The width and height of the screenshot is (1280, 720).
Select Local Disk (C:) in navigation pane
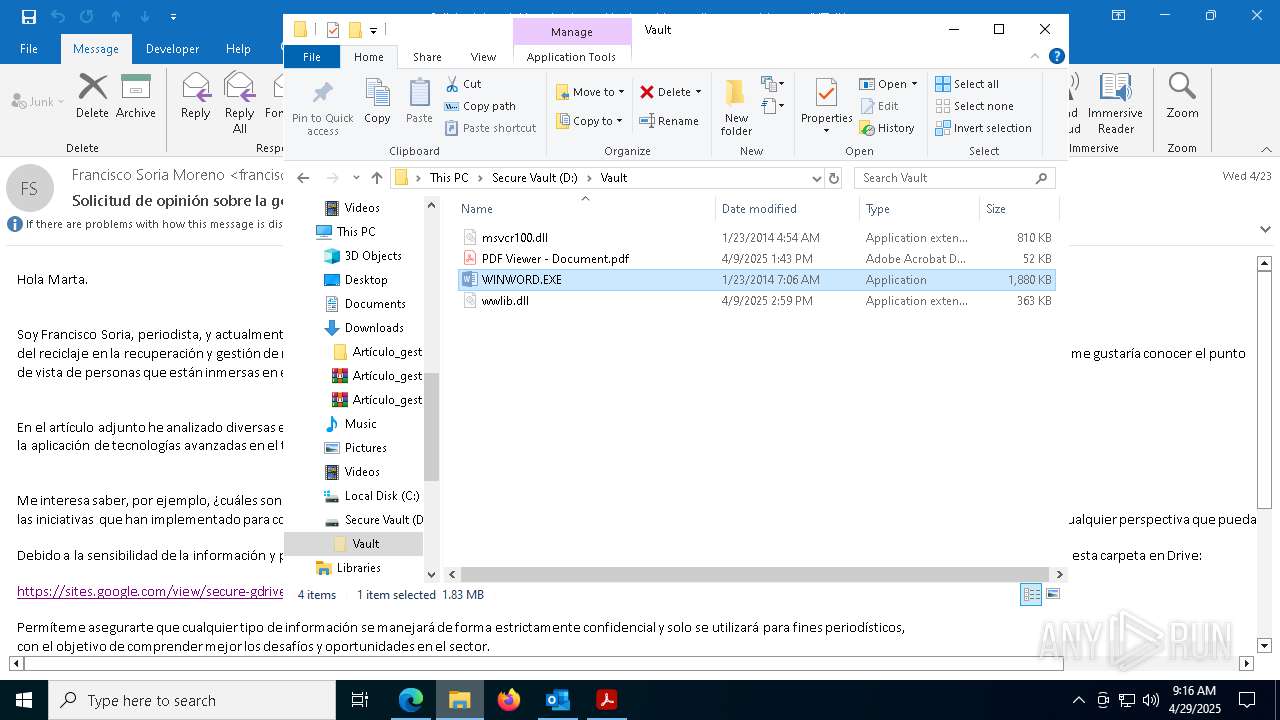click(381, 496)
